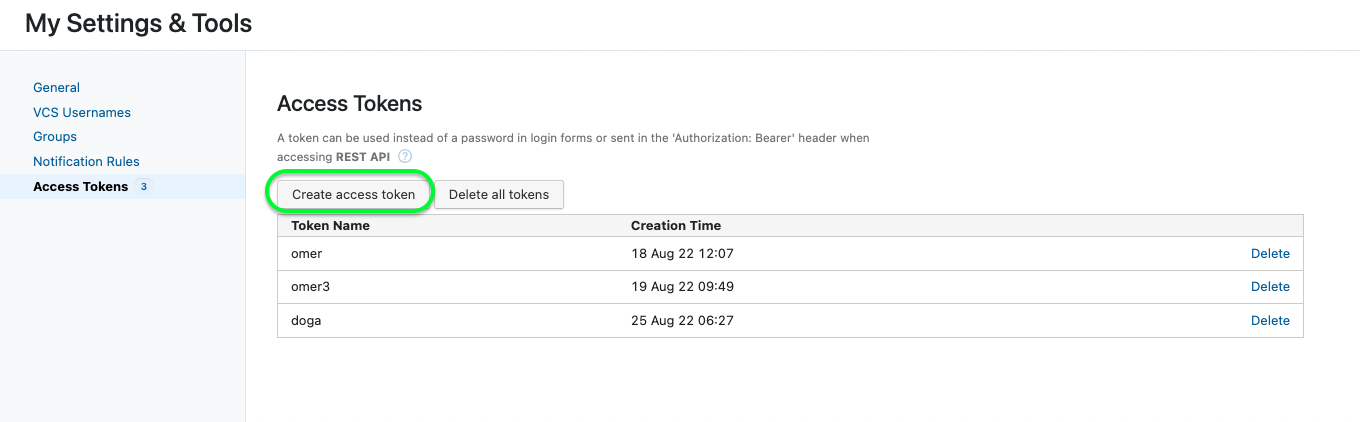Select the omer token name cell
Screen dimensions: 1360x422
click(x=307, y=254)
